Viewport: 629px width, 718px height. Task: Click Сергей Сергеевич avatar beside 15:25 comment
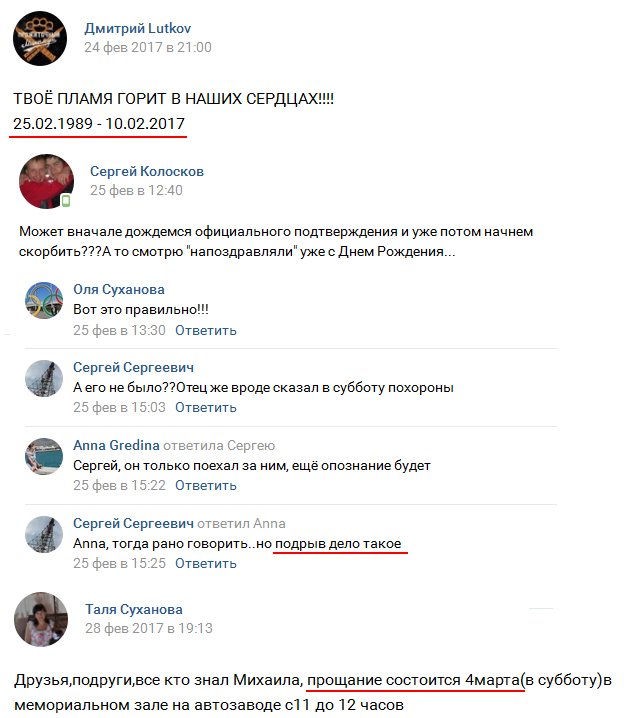point(44,534)
